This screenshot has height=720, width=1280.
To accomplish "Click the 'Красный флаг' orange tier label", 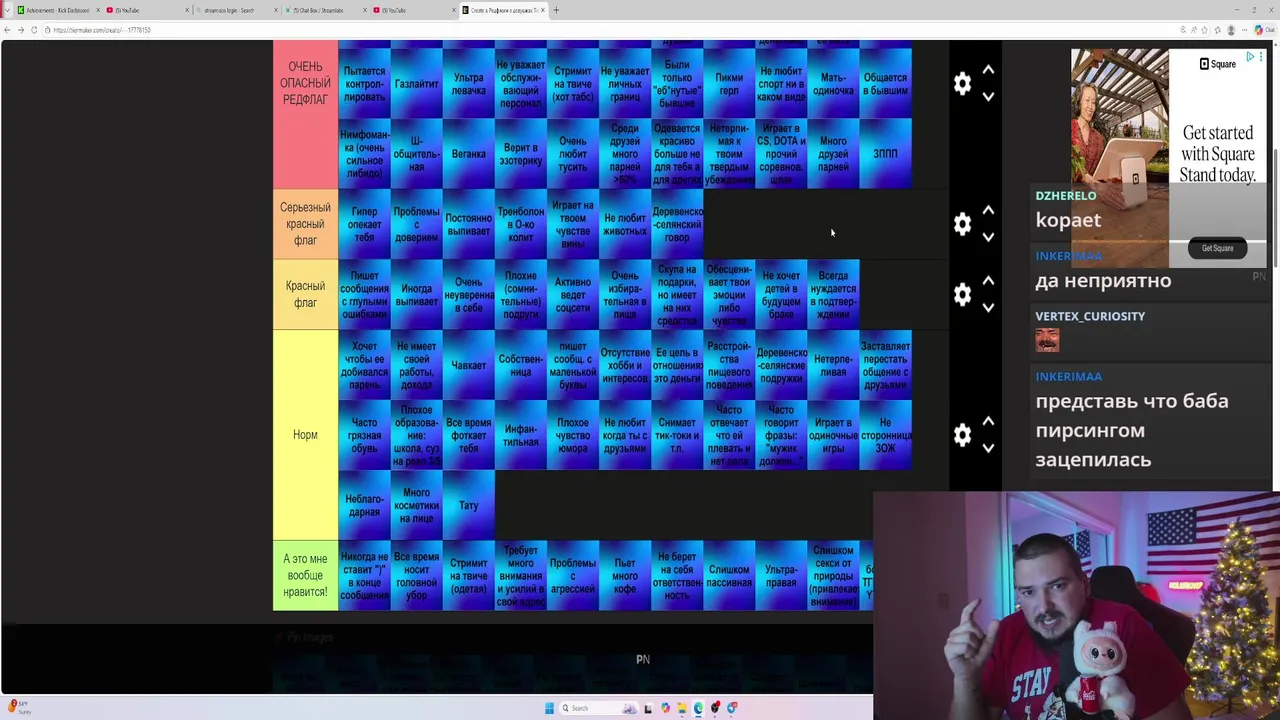I will click(x=305, y=294).
